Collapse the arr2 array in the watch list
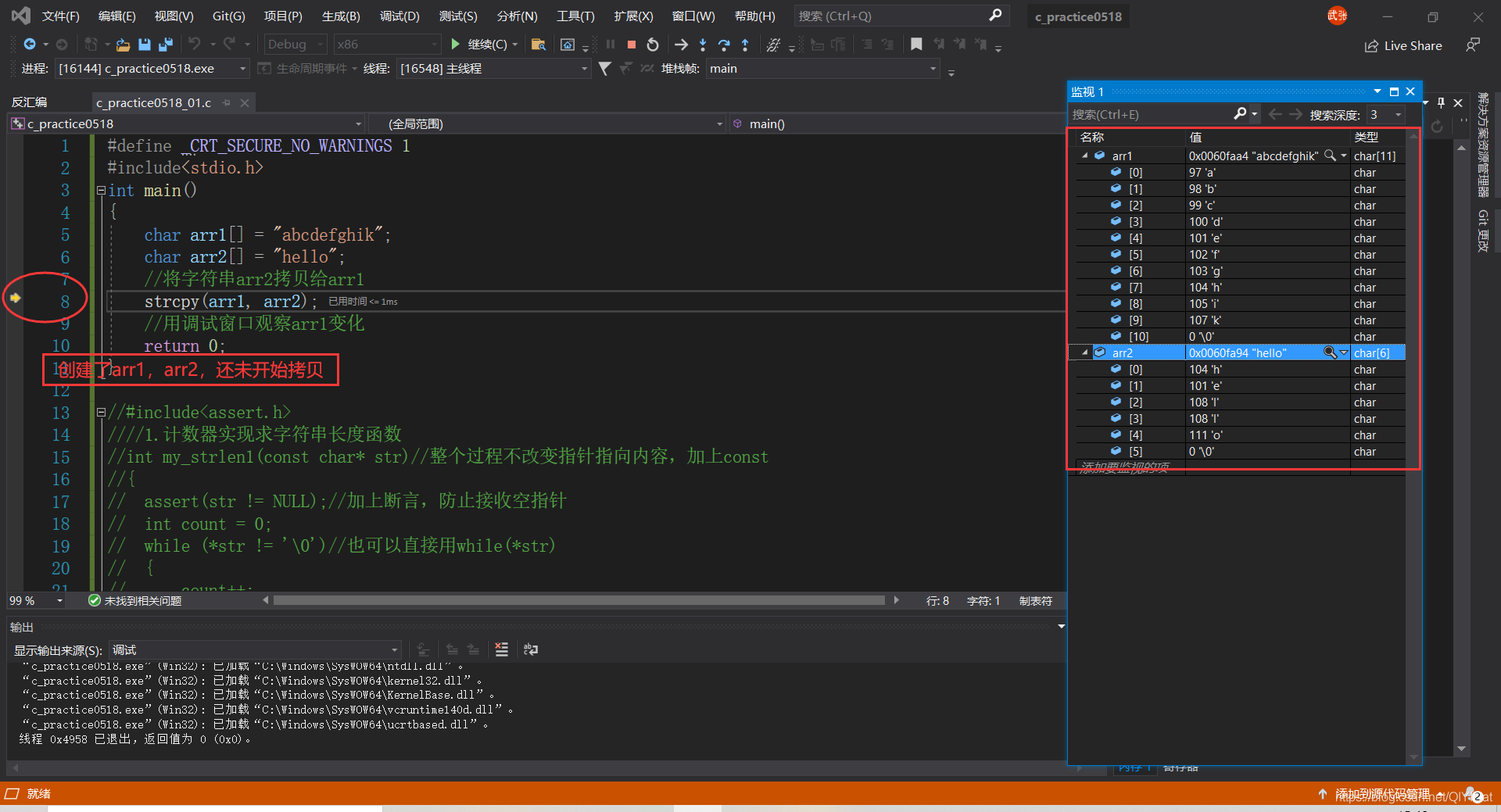Image resolution: width=1501 pixels, height=812 pixels. coord(1084,353)
